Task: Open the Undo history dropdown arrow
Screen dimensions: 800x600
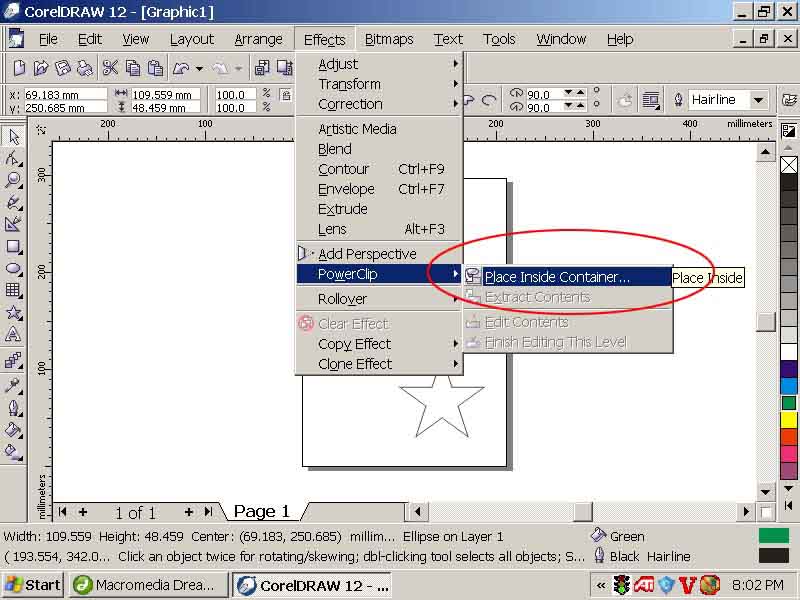Action: [x=199, y=68]
